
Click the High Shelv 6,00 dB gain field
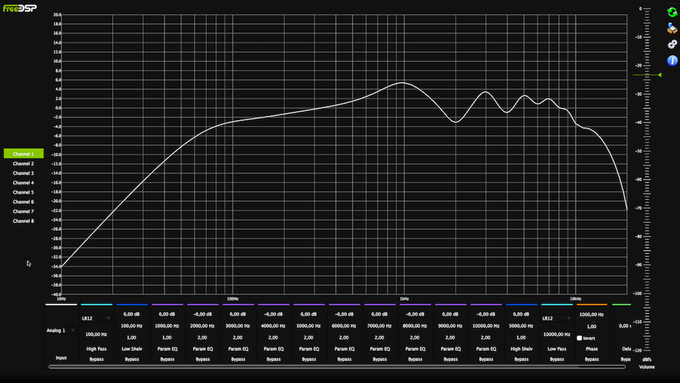pyautogui.click(x=521, y=314)
